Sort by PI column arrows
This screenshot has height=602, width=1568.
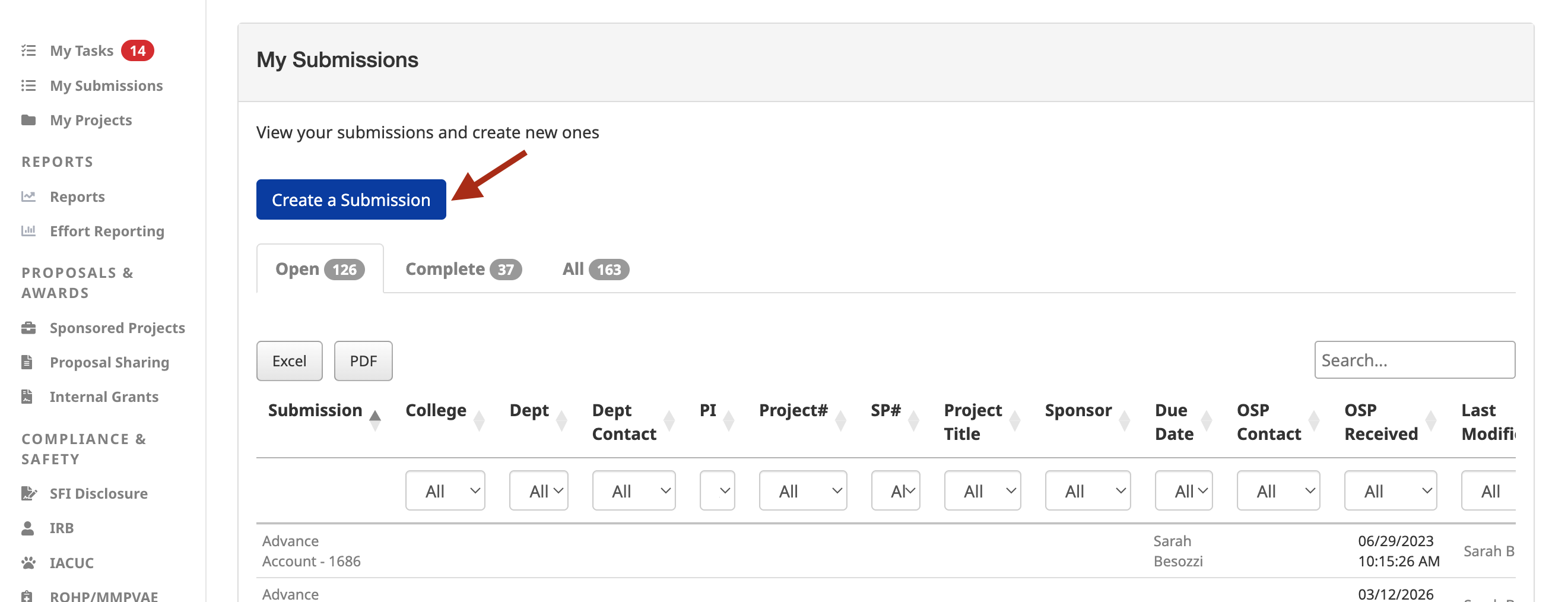(x=729, y=420)
